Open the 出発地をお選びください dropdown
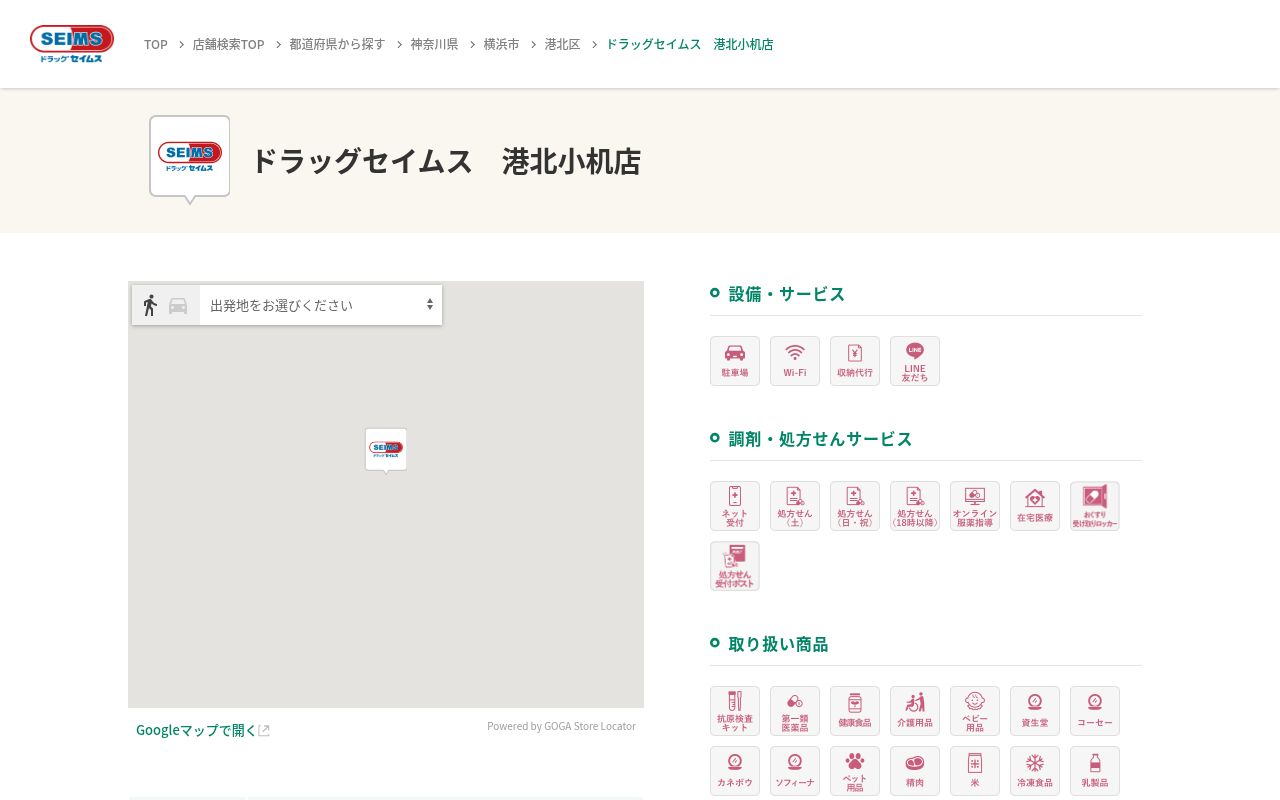 321,305
